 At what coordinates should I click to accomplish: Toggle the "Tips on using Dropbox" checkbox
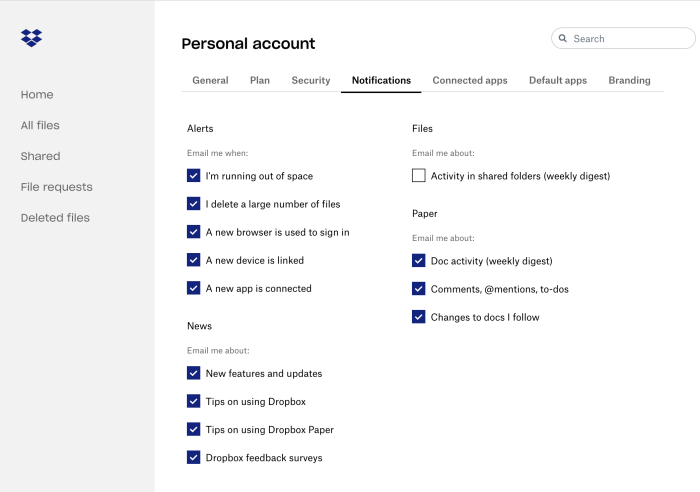[193, 401]
